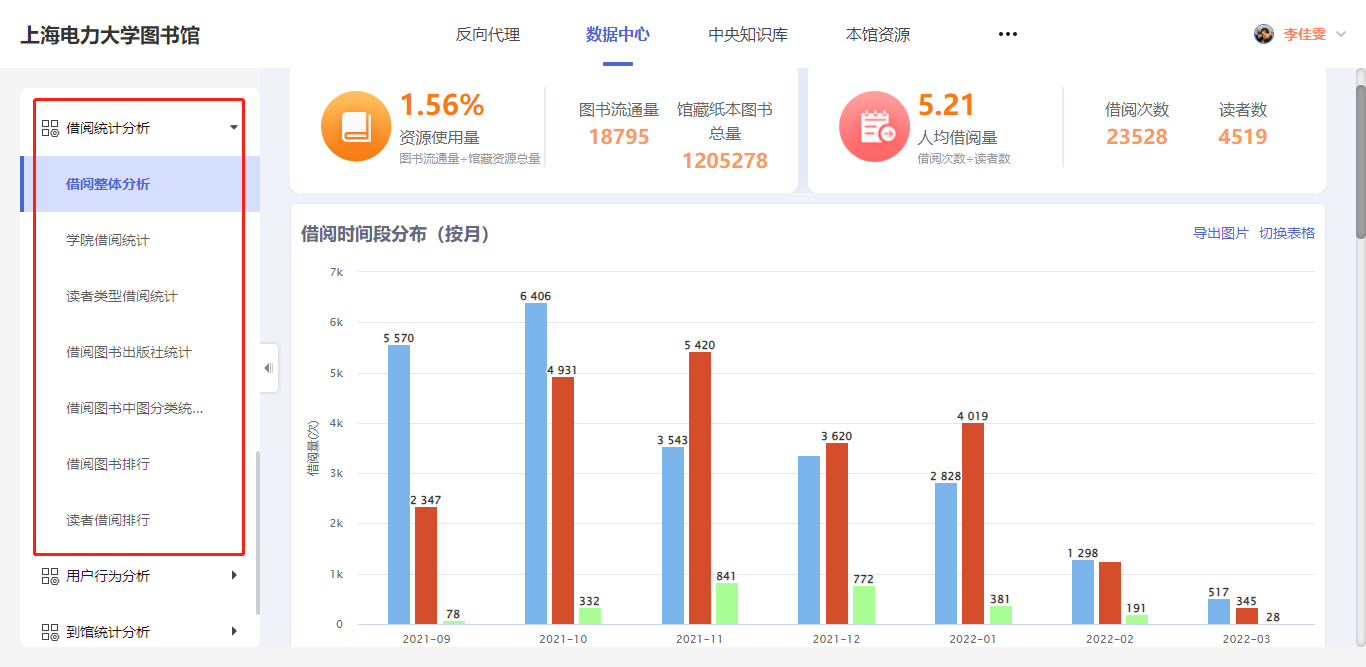Click the red bar valued 3 620
Image resolution: width=1366 pixels, height=667 pixels.
coord(837,533)
